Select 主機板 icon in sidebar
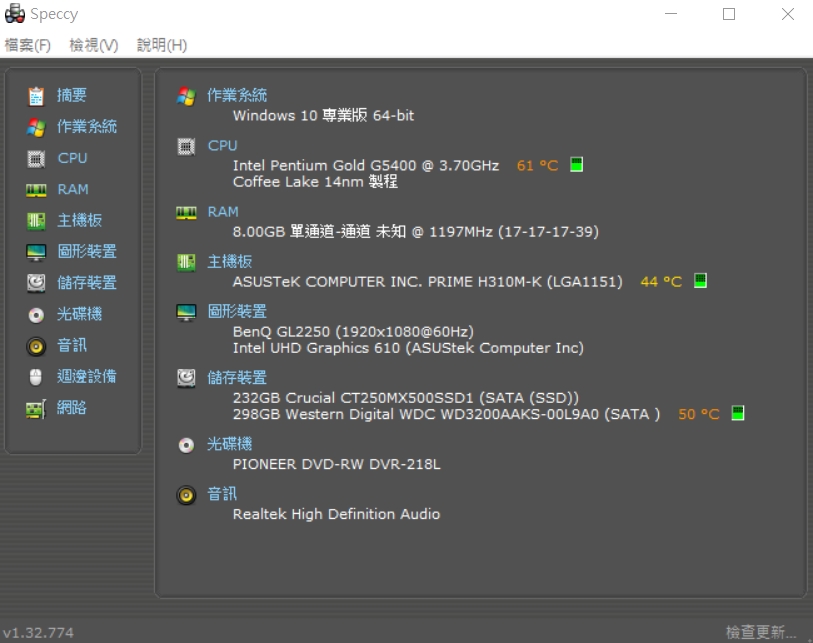 click(36, 221)
